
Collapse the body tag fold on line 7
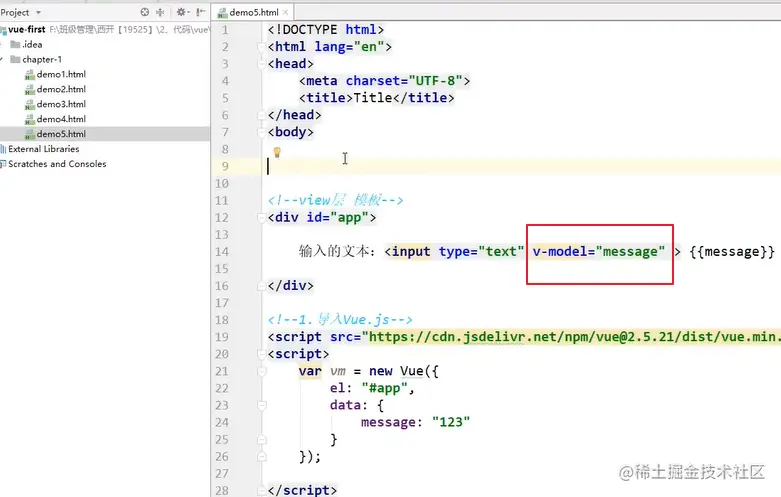point(261,132)
